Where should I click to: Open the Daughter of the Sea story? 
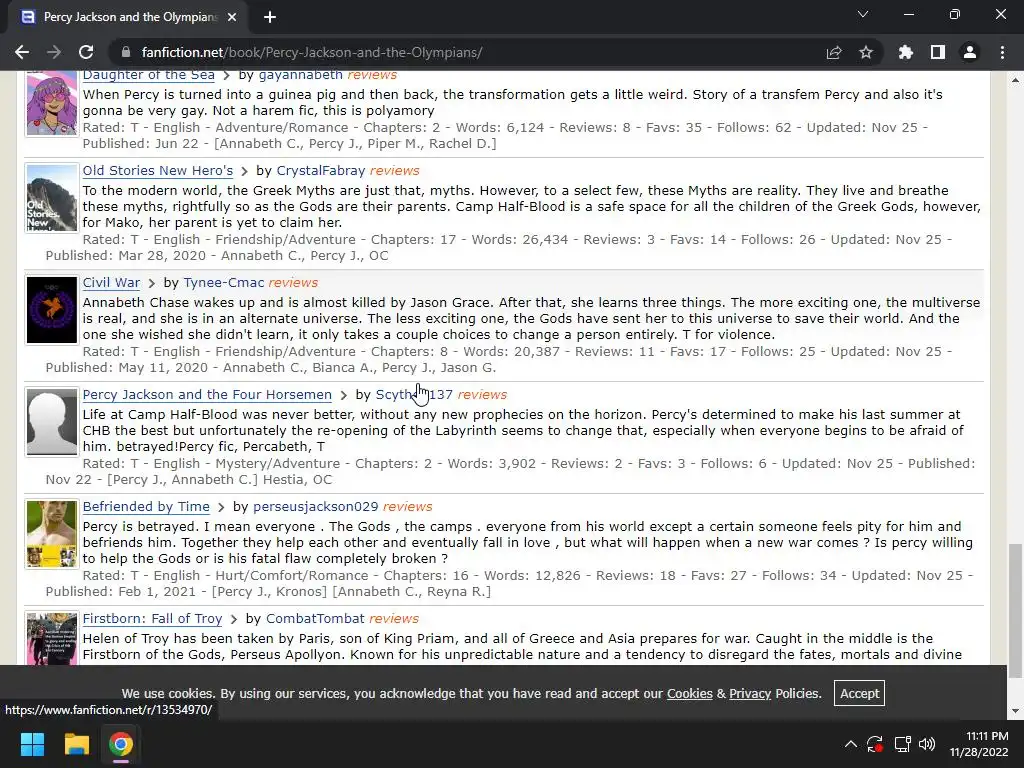click(148, 75)
